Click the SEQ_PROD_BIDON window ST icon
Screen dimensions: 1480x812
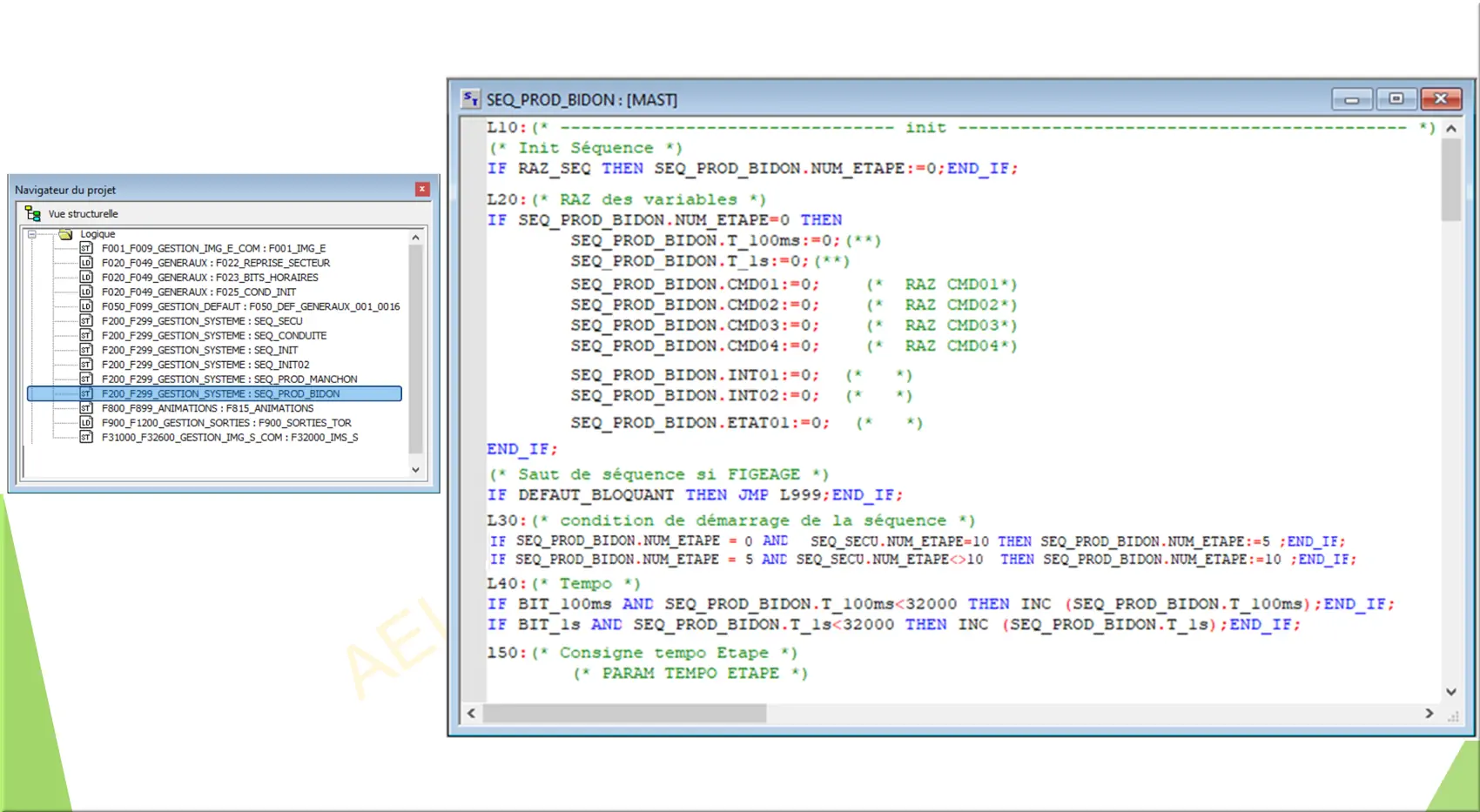(x=471, y=99)
